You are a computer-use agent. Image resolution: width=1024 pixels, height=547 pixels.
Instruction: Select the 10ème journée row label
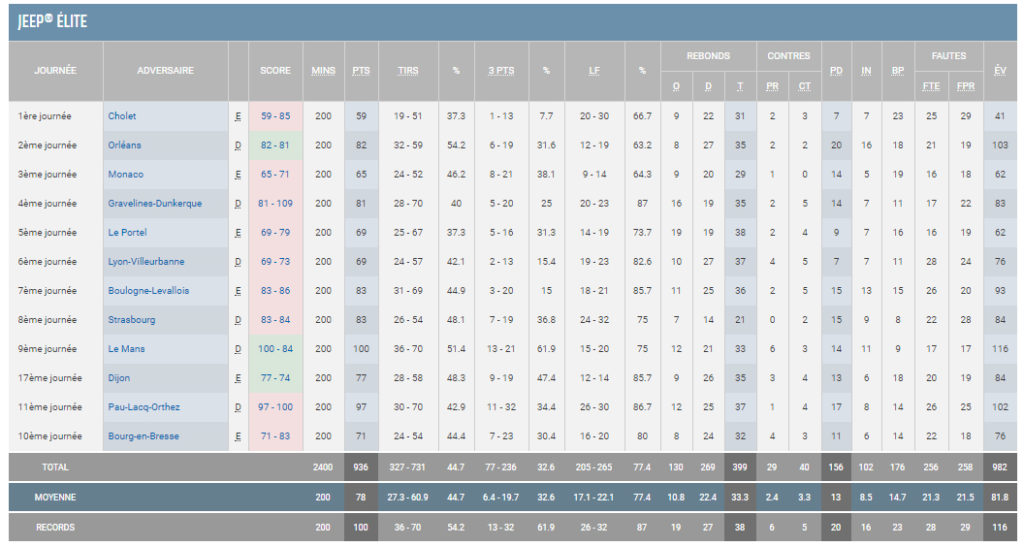click(x=50, y=436)
